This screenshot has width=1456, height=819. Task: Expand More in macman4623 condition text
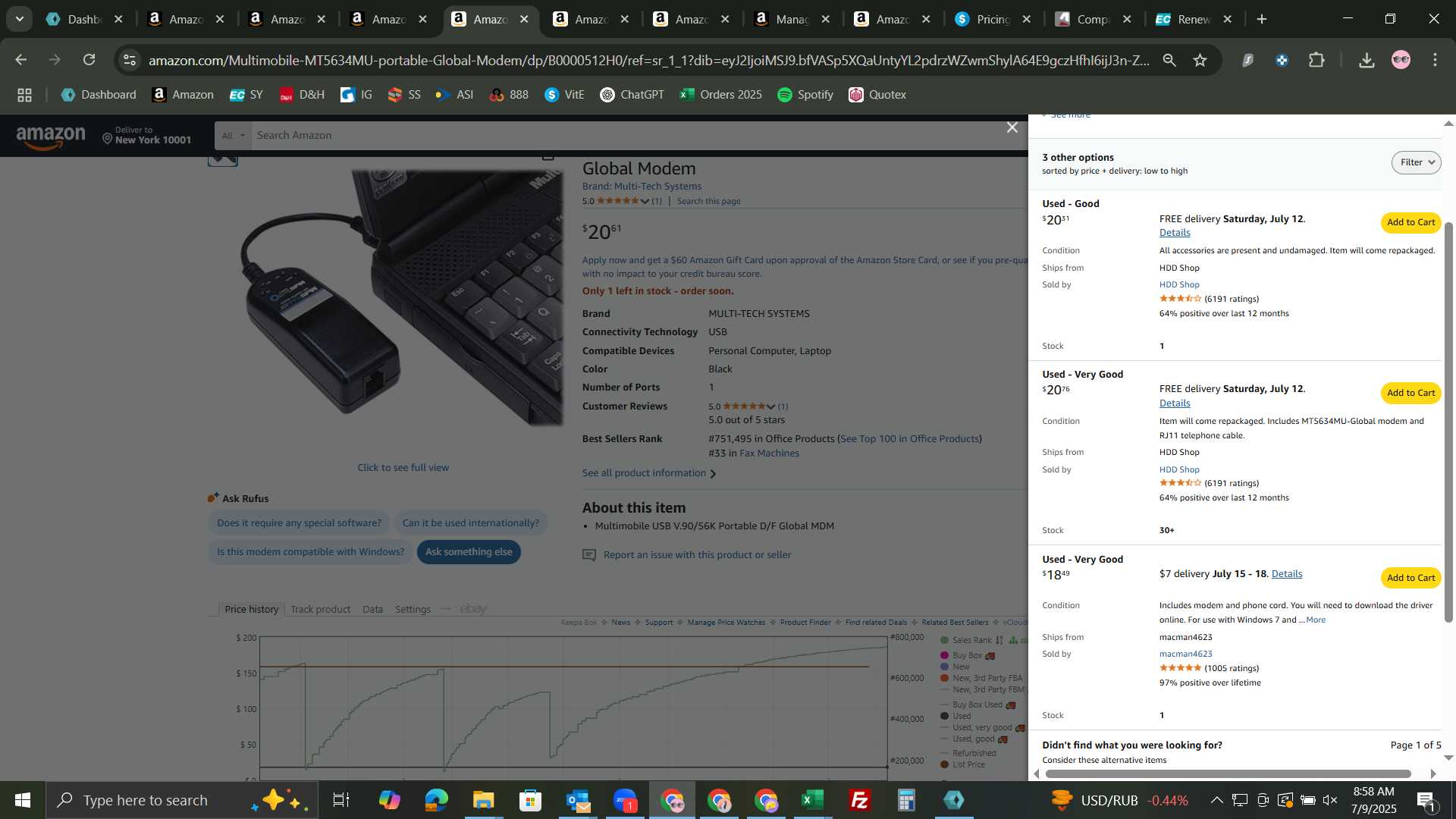(x=1316, y=620)
